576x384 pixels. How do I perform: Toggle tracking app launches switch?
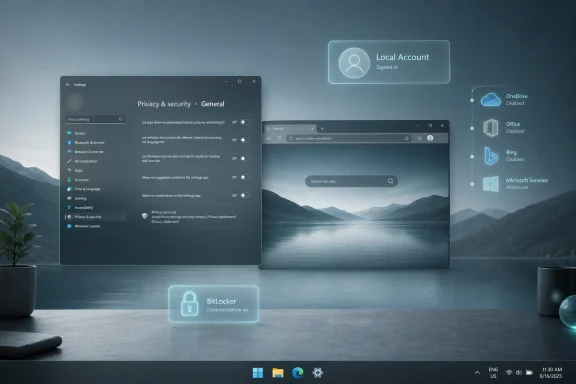(245, 158)
